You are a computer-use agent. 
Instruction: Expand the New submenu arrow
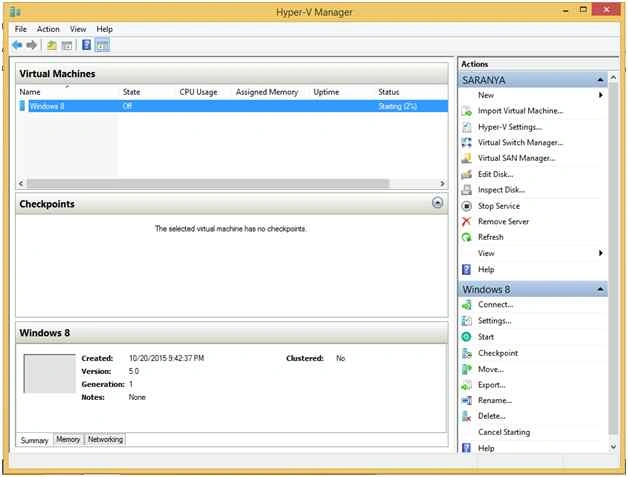600,95
